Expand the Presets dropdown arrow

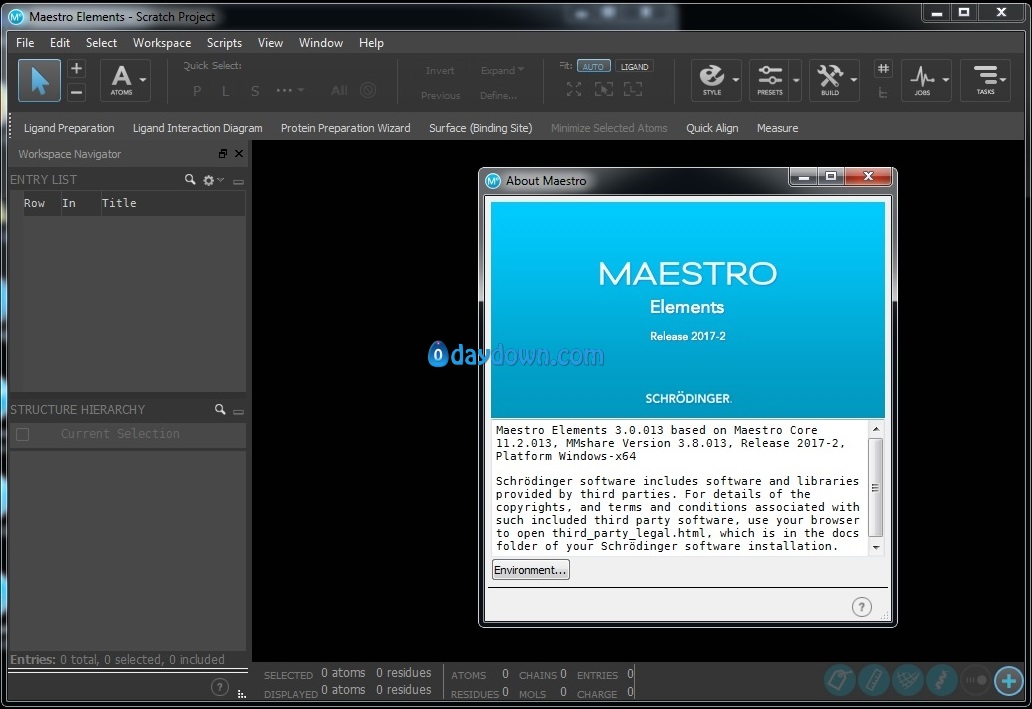tap(796, 80)
